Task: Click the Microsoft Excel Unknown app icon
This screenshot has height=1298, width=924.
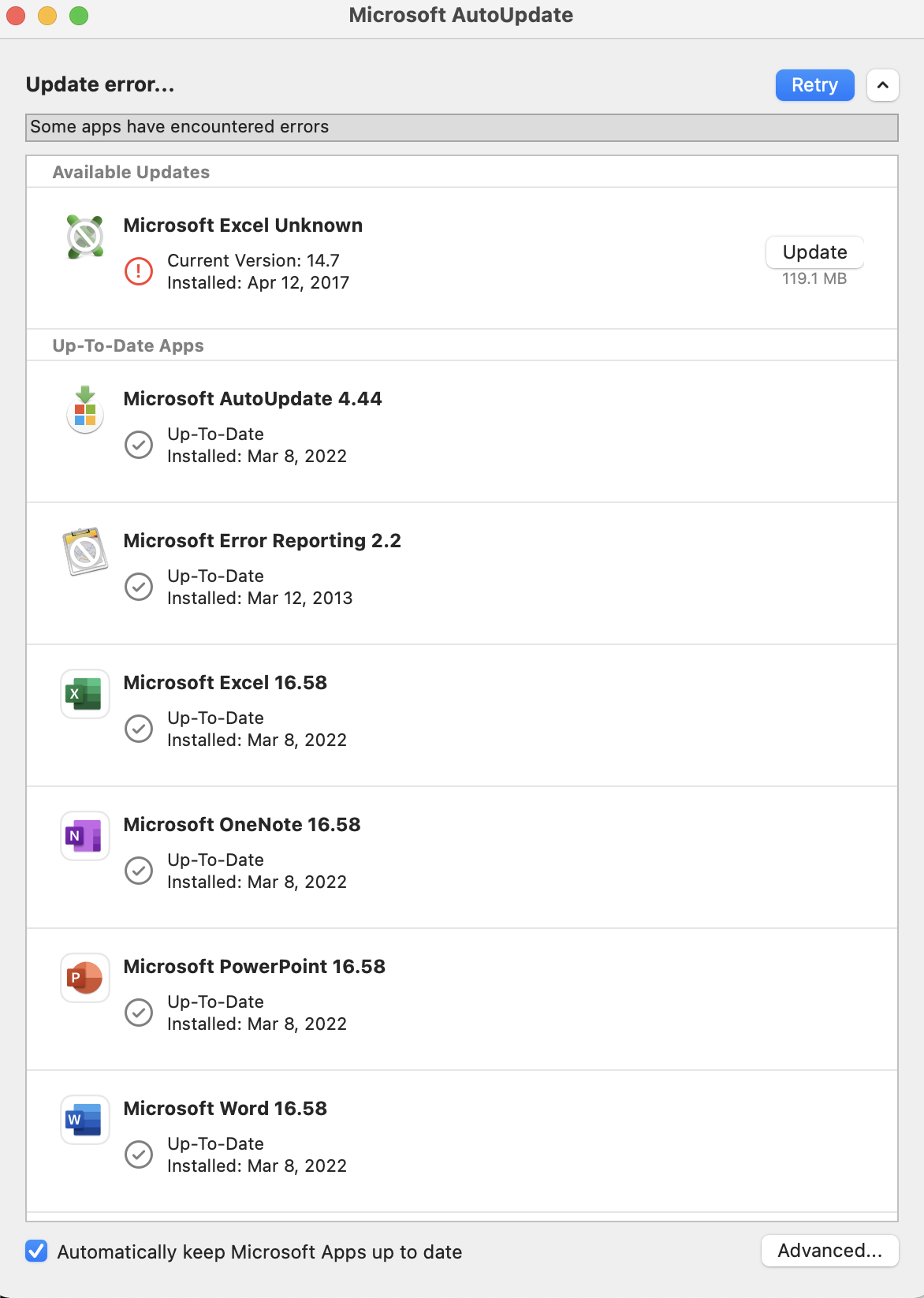Action: 85,237
